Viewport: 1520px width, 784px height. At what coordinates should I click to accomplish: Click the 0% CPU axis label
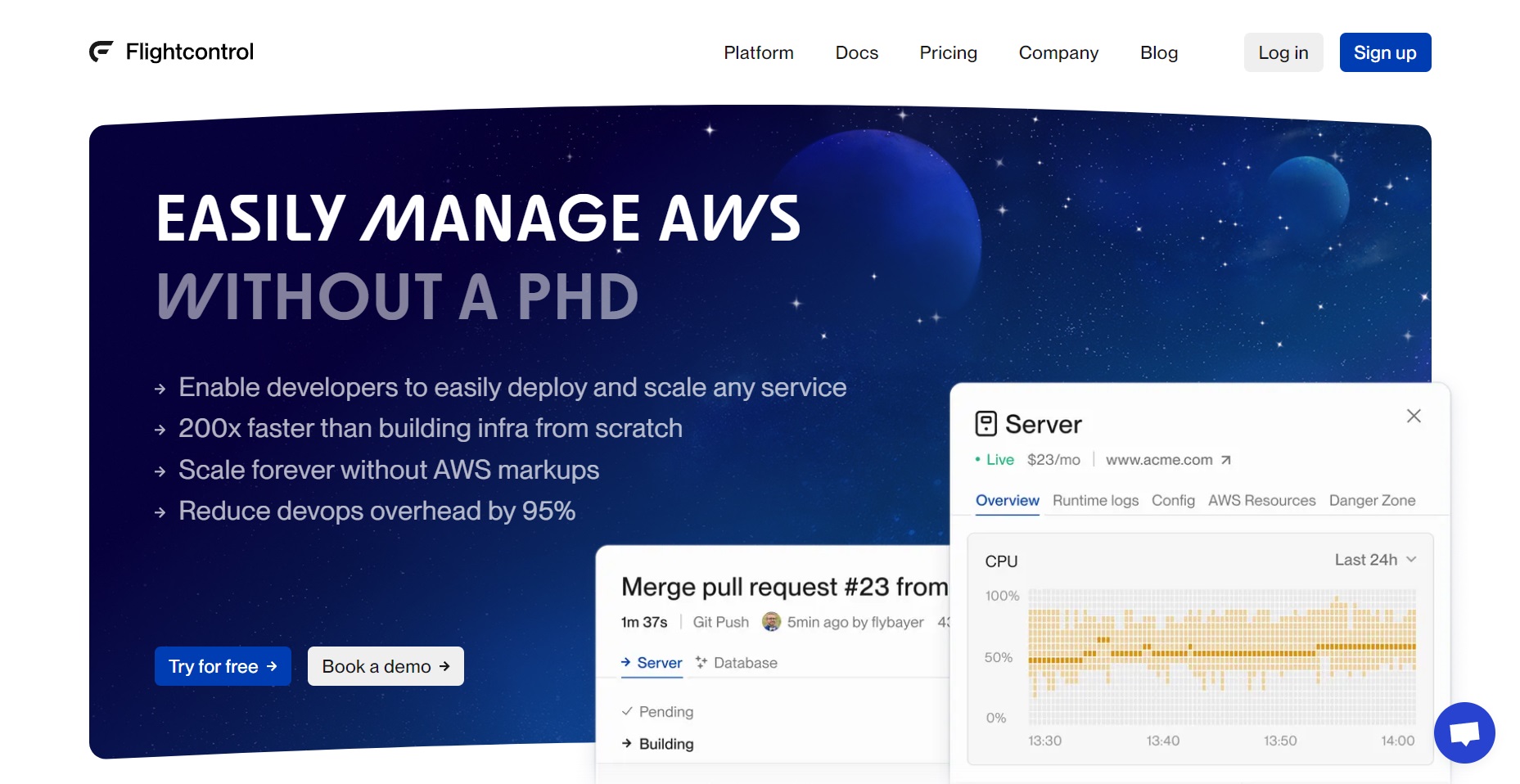pyautogui.click(x=996, y=718)
